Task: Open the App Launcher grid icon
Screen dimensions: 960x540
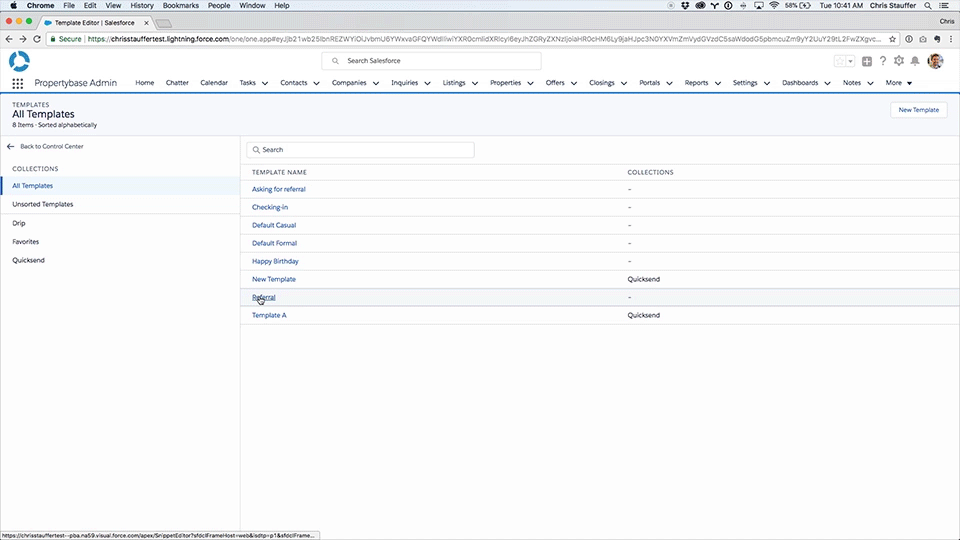Action: click(18, 83)
